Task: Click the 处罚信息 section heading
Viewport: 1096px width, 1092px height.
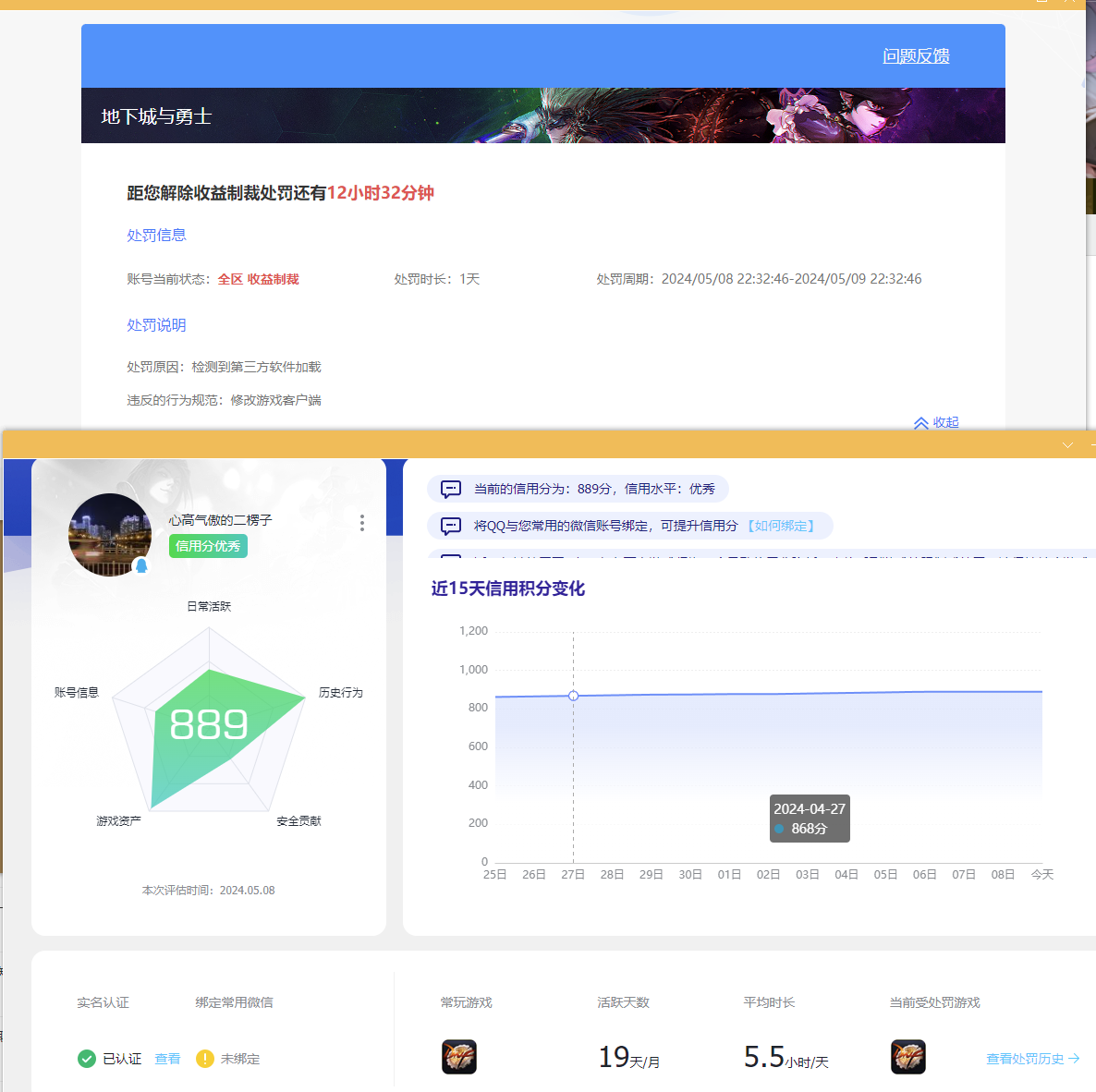Action: click(156, 236)
